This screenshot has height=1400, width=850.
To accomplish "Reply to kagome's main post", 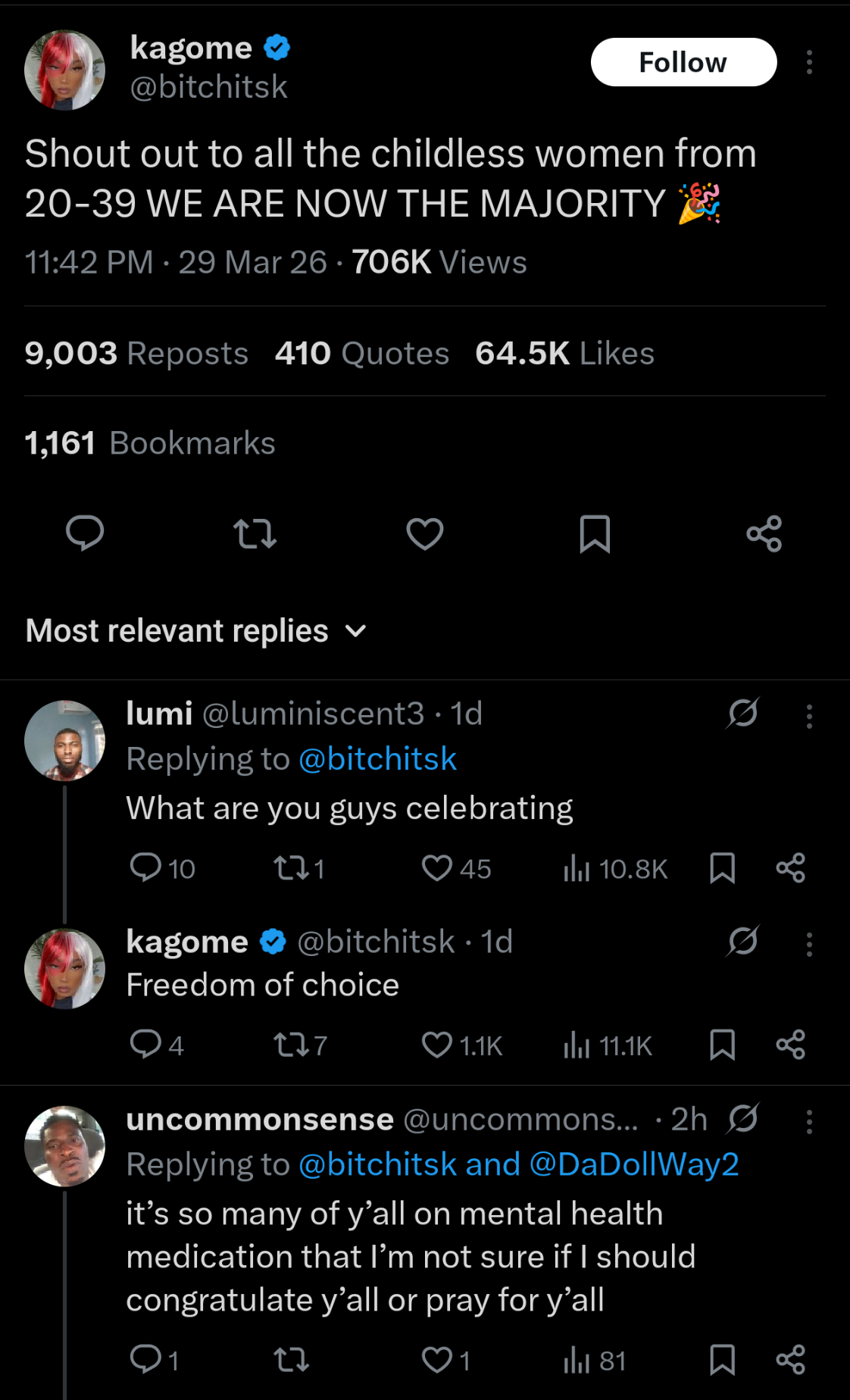I will pyautogui.click(x=85, y=533).
